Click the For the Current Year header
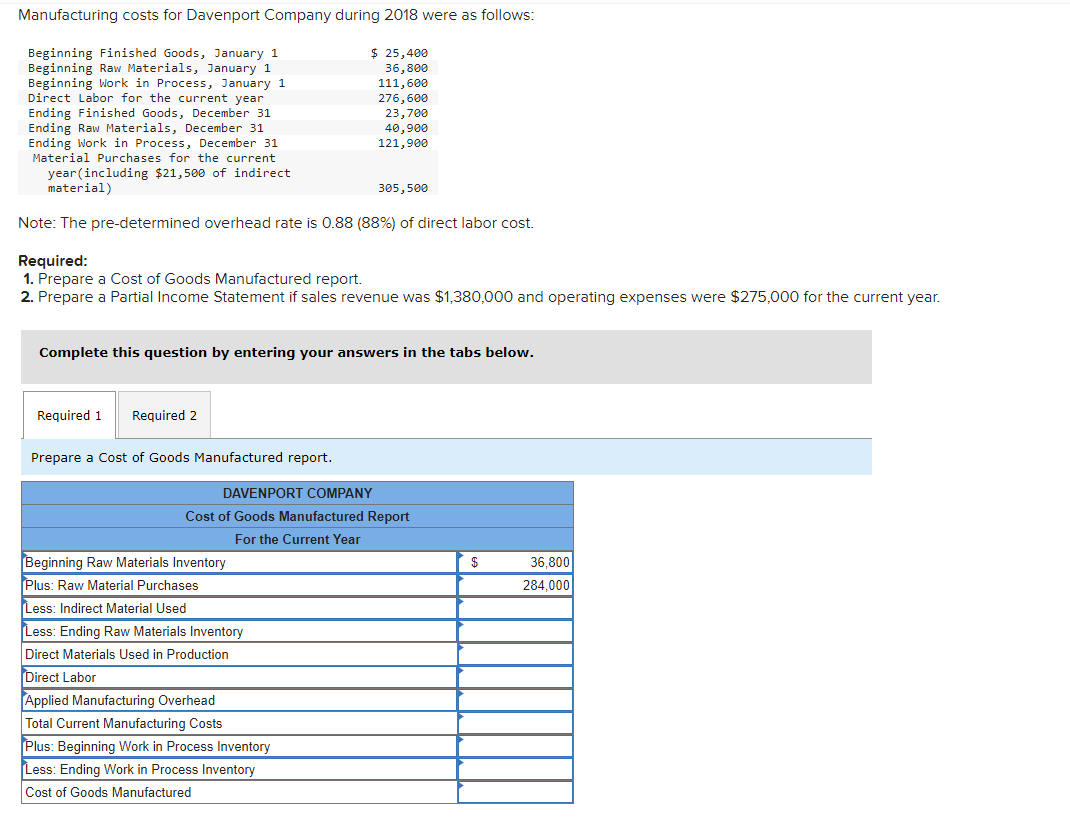 [298, 539]
